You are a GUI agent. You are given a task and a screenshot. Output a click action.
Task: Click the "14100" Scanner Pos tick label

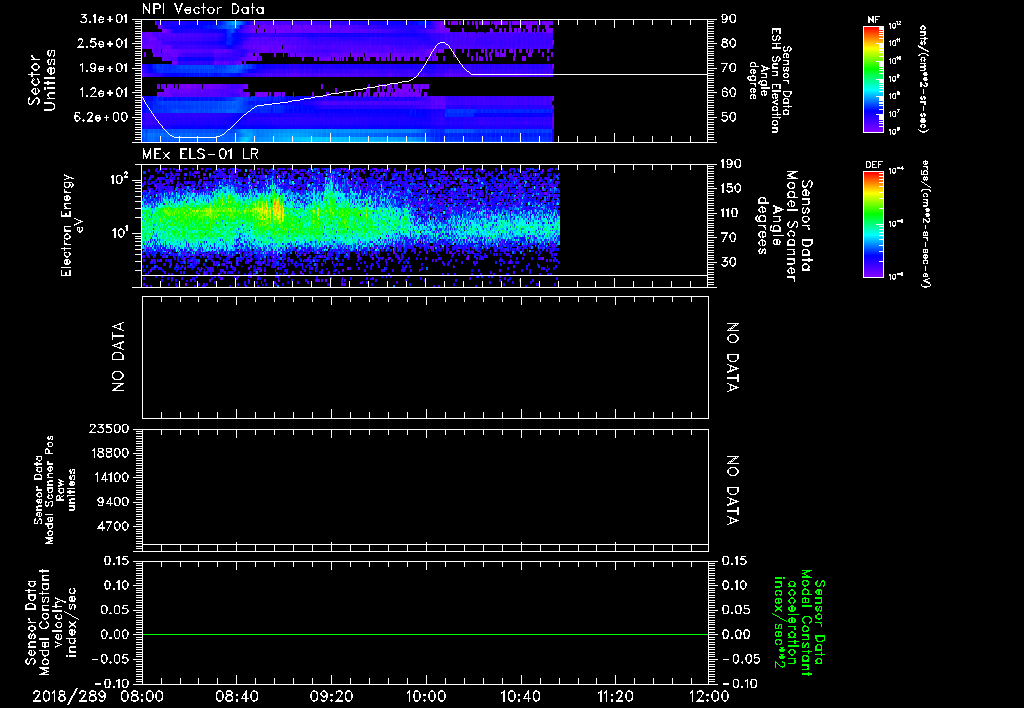point(109,477)
